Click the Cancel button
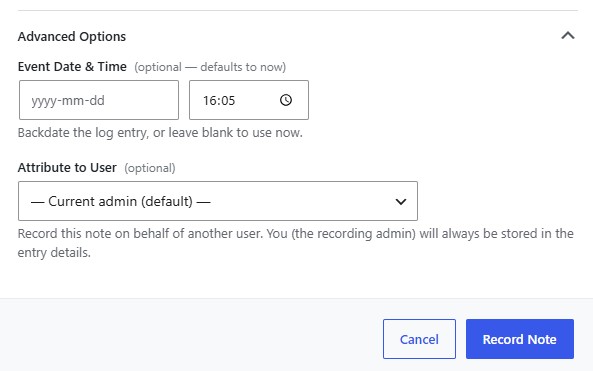The width and height of the screenshot is (593, 371). pyautogui.click(x=419, y=339)
